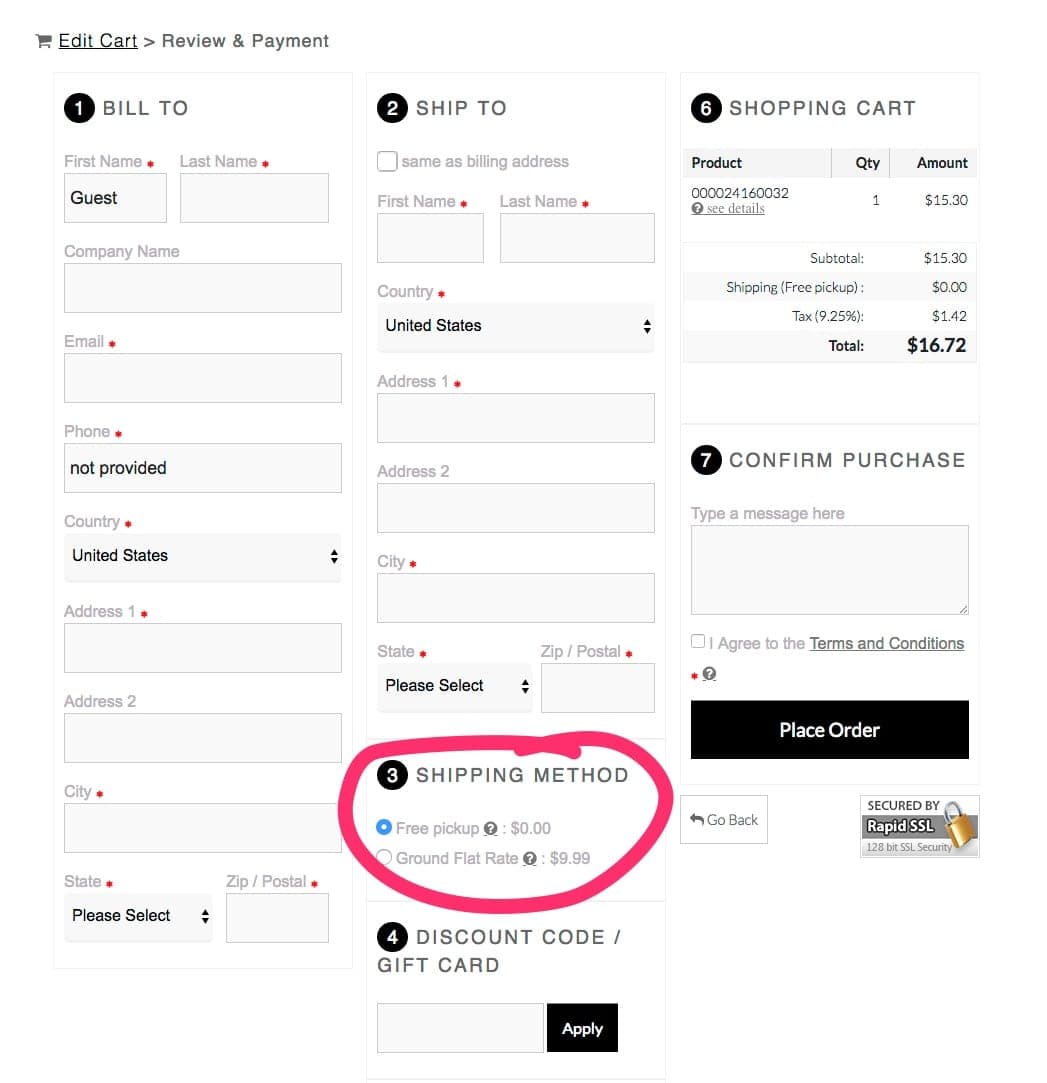Open the Terms and Conditions link
This screenshot has height=1083, width=1047.
tap(887, 644)
